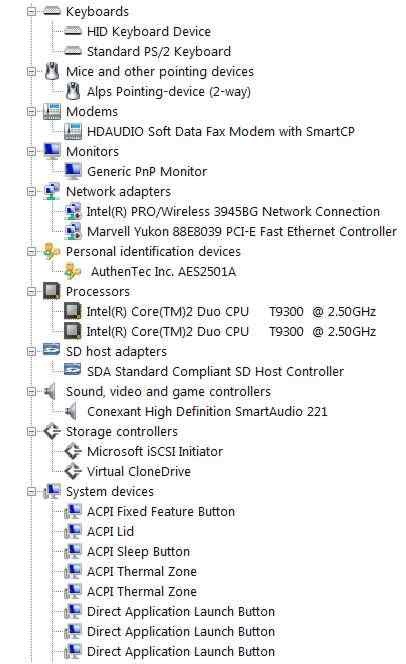Click the Storage controllers category icon
The image size is (406, 664).
point(52,431)
